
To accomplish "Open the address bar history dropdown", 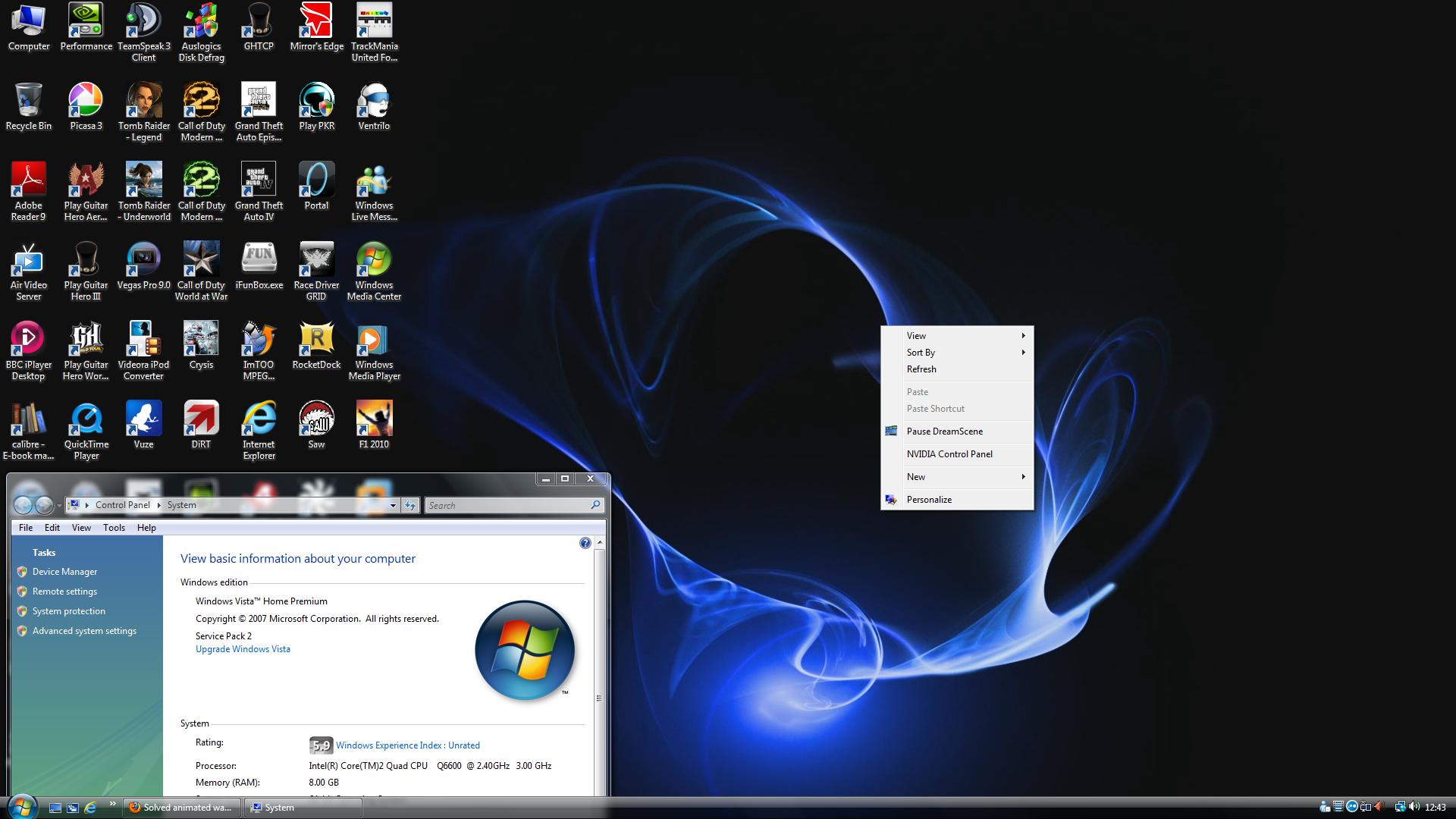I will tap(393, 505).
